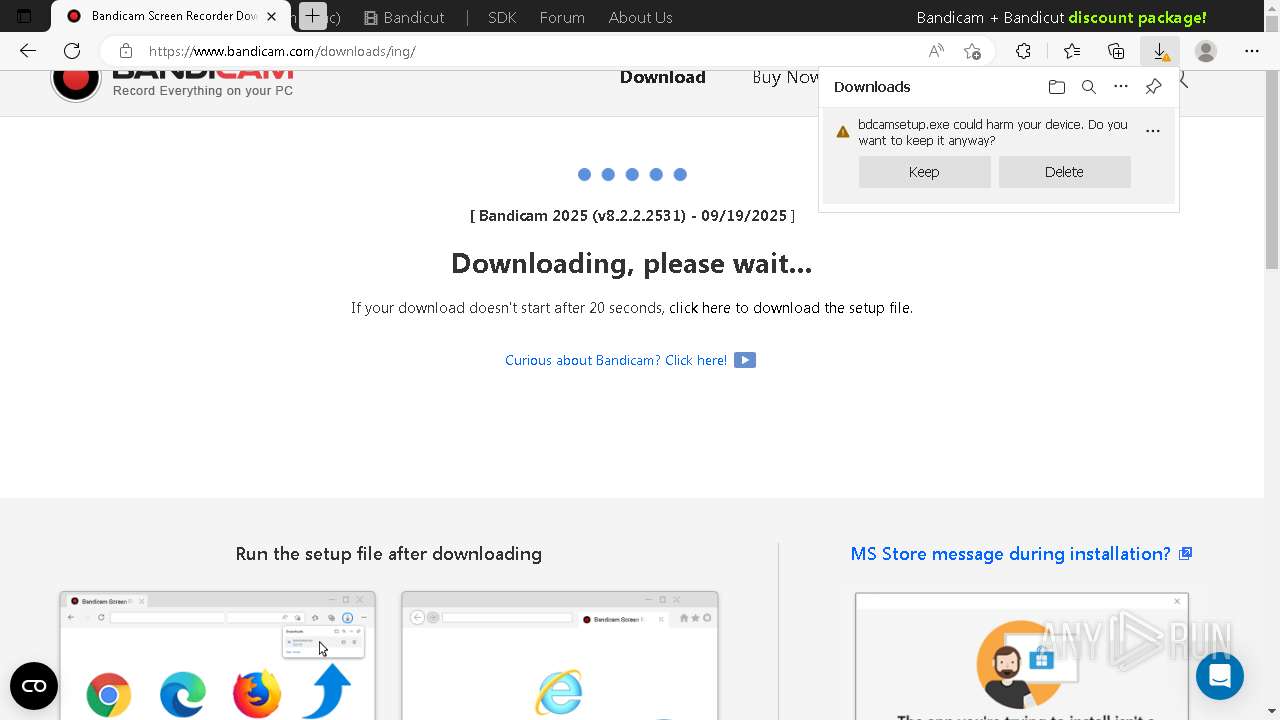Open downloads folder from Downloads panel
Image resolution: width=1280 pixels, height=720 pixels.
(1057, 87)
